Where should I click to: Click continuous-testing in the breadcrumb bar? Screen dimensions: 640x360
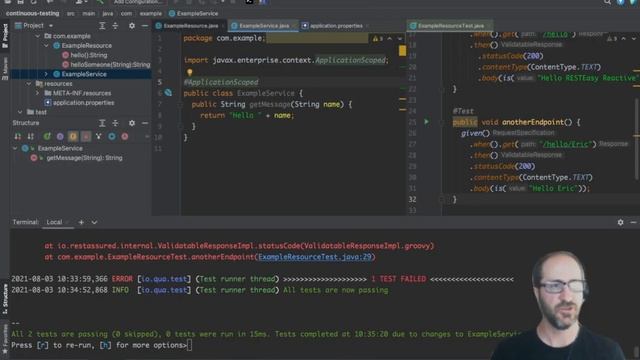coord(33,13)
